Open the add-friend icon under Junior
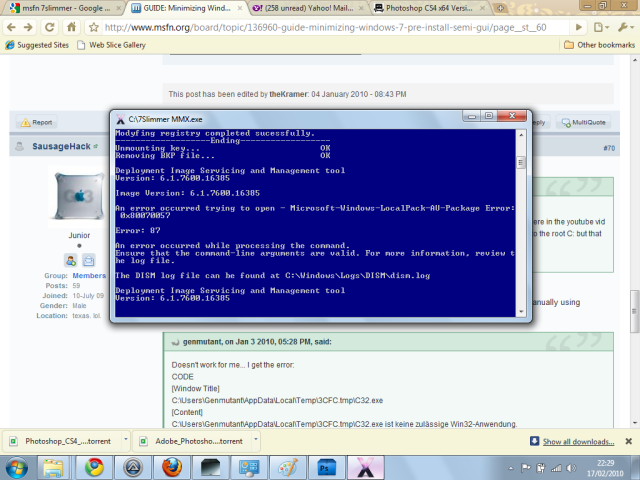Viewport: 640px width, 480px height. 70,260
